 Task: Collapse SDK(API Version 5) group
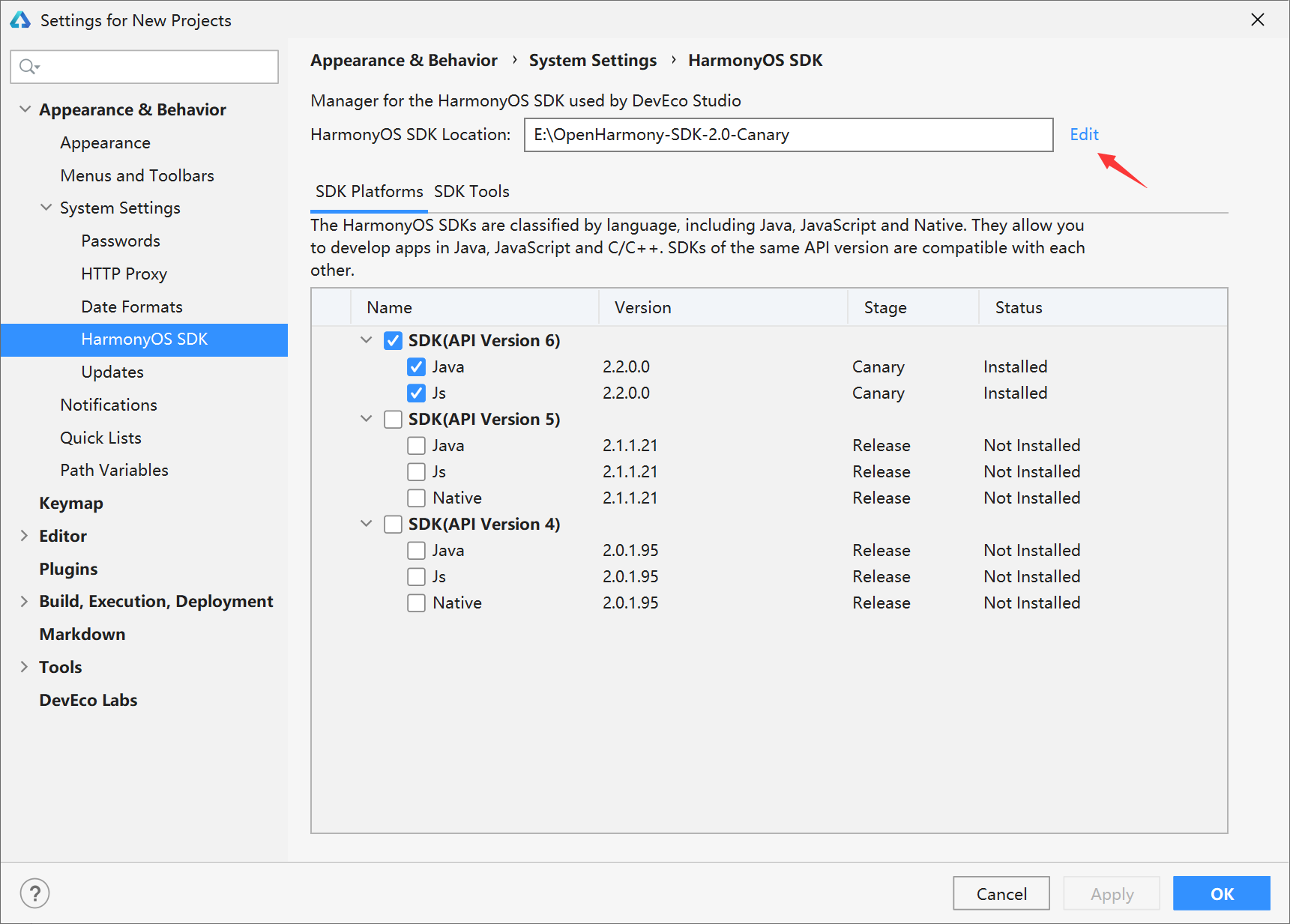pyautogui.click(x=366, y=419)
